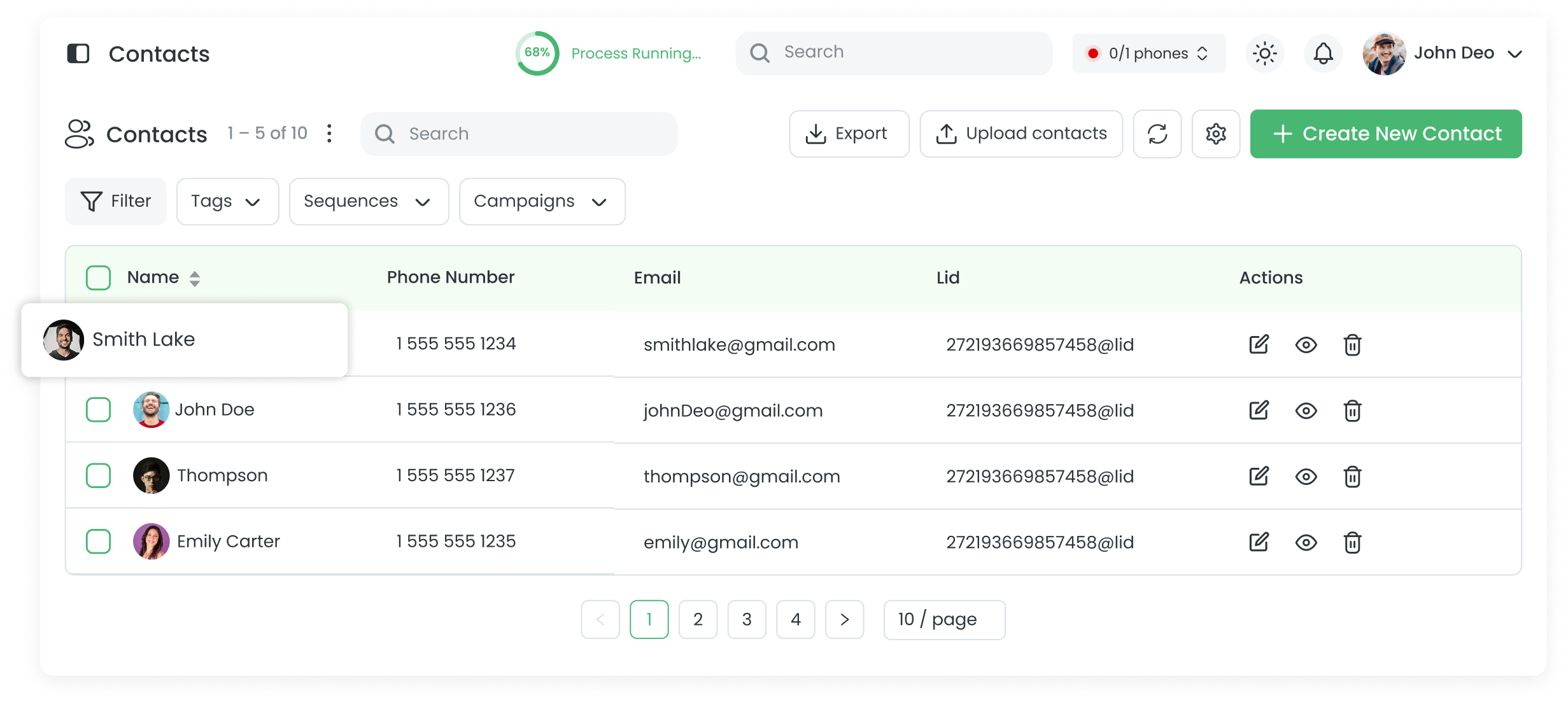Image resolution: width=1568 pixels, height=702 pixels.
Task: Delete the John Doe contact
Action: click(1352, 411)
